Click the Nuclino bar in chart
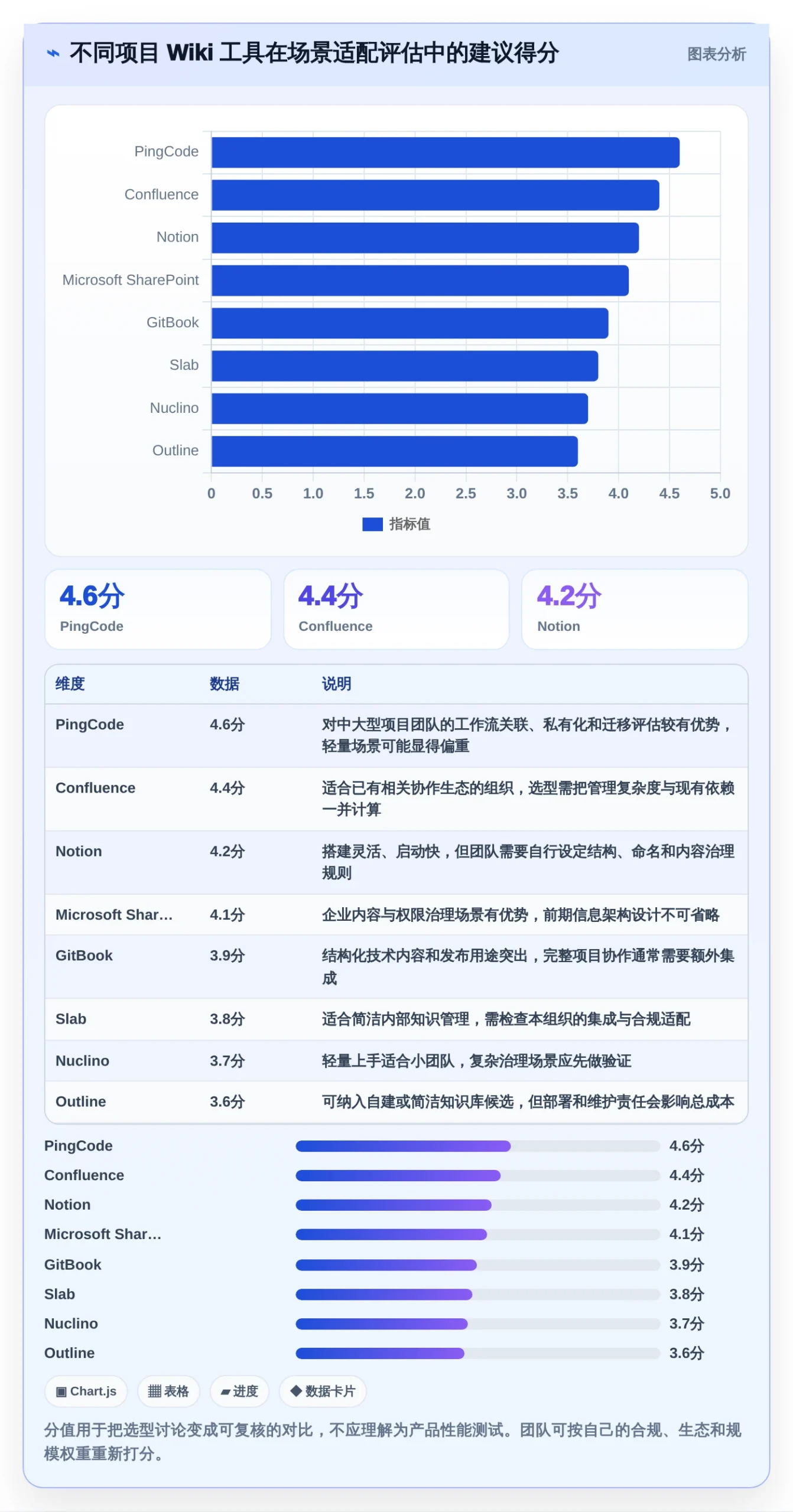This screenshot has height=1512, width=793. (x=399, y=409)
